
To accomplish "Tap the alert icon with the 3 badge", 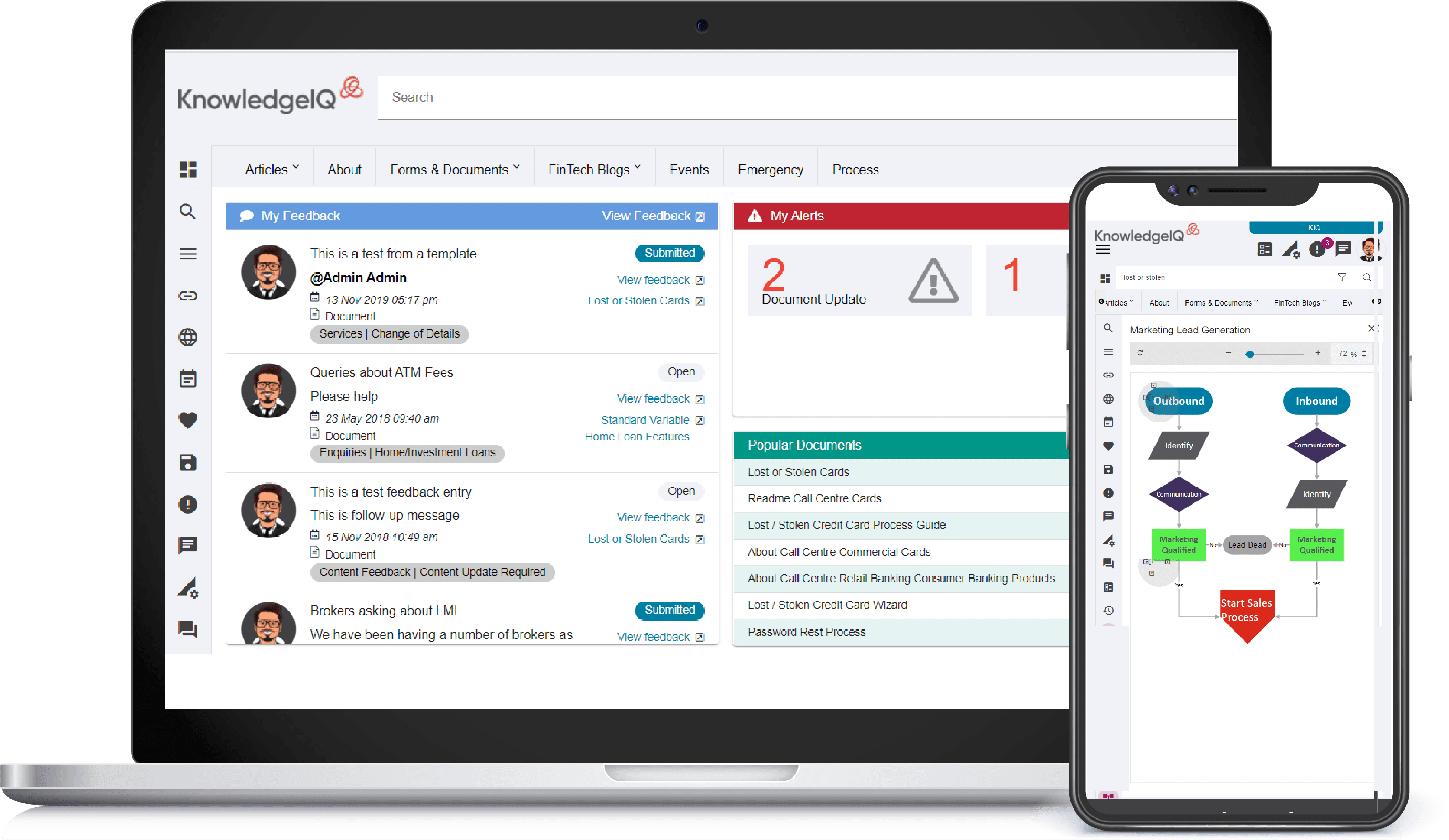I will click(1318, 248).
